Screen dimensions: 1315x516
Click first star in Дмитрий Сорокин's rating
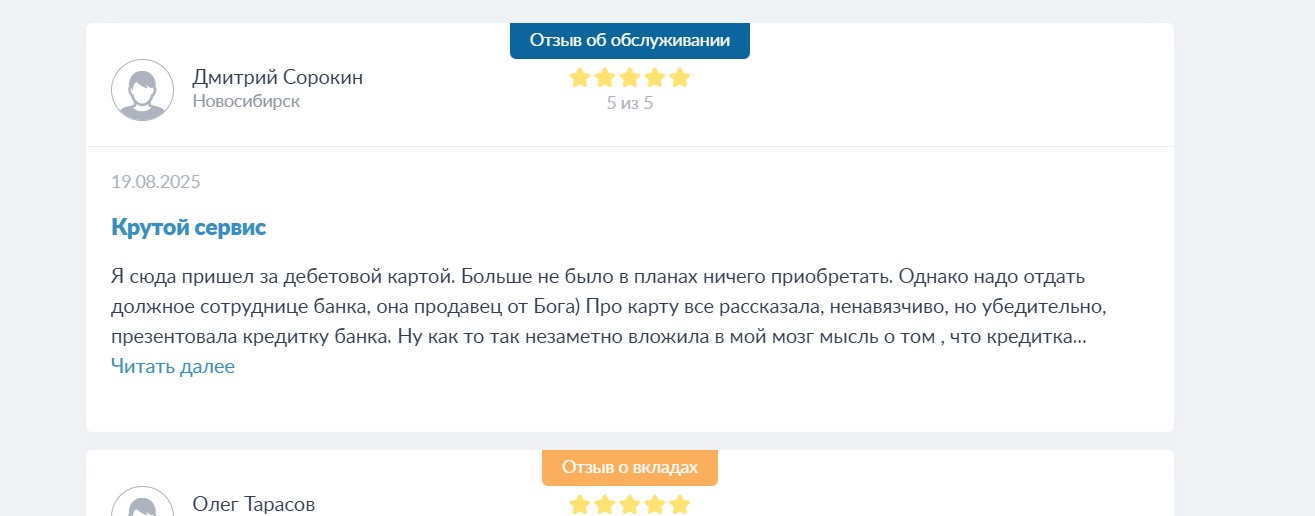580,77
